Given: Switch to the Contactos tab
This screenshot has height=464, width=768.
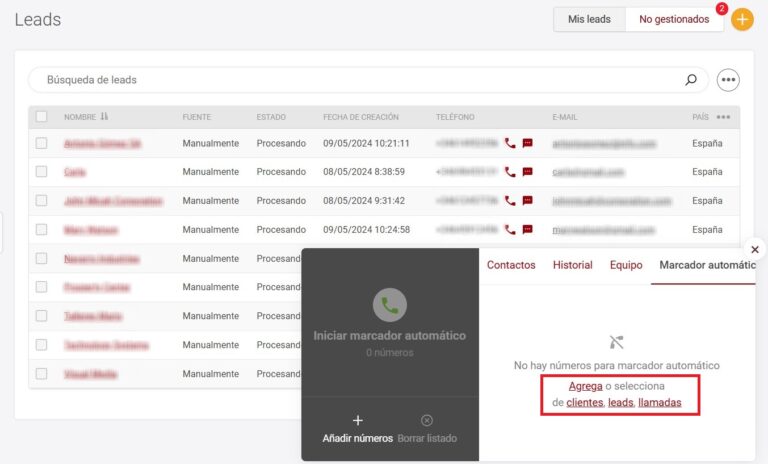Looking at the screenshot, I should [511, 265].
